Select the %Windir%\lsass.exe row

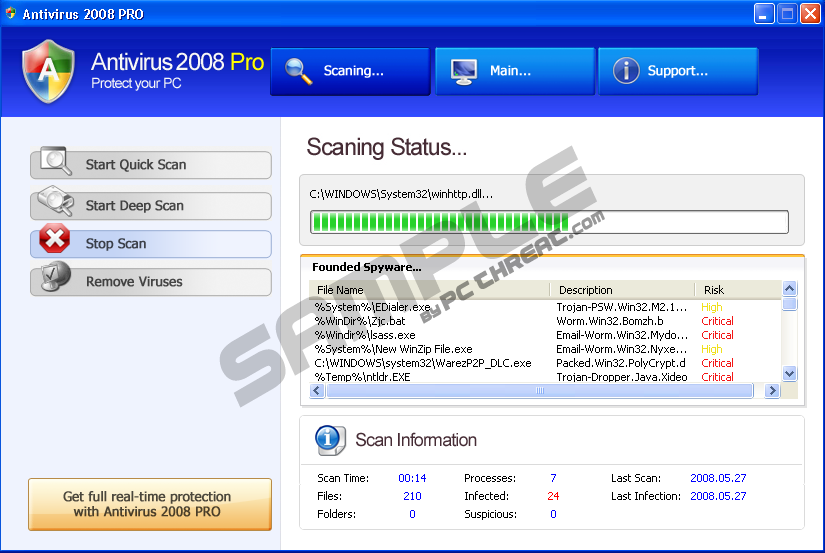(x=545, y=335)
